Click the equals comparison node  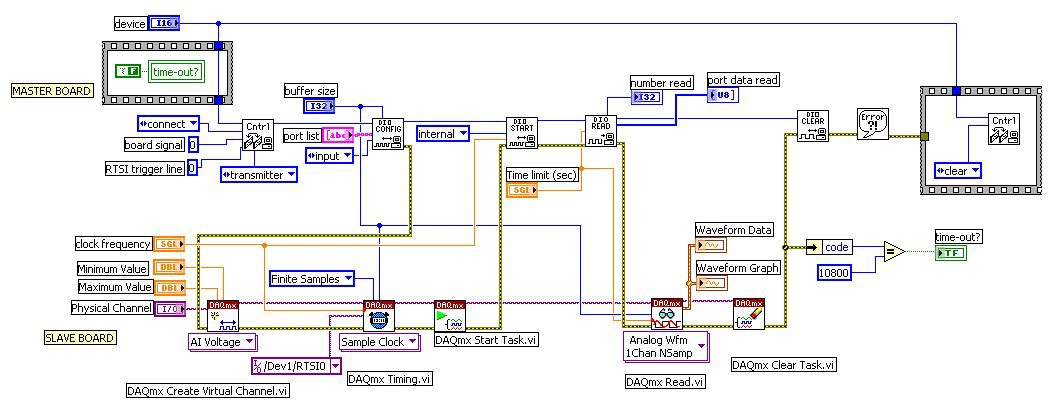[x=893, y=253]
